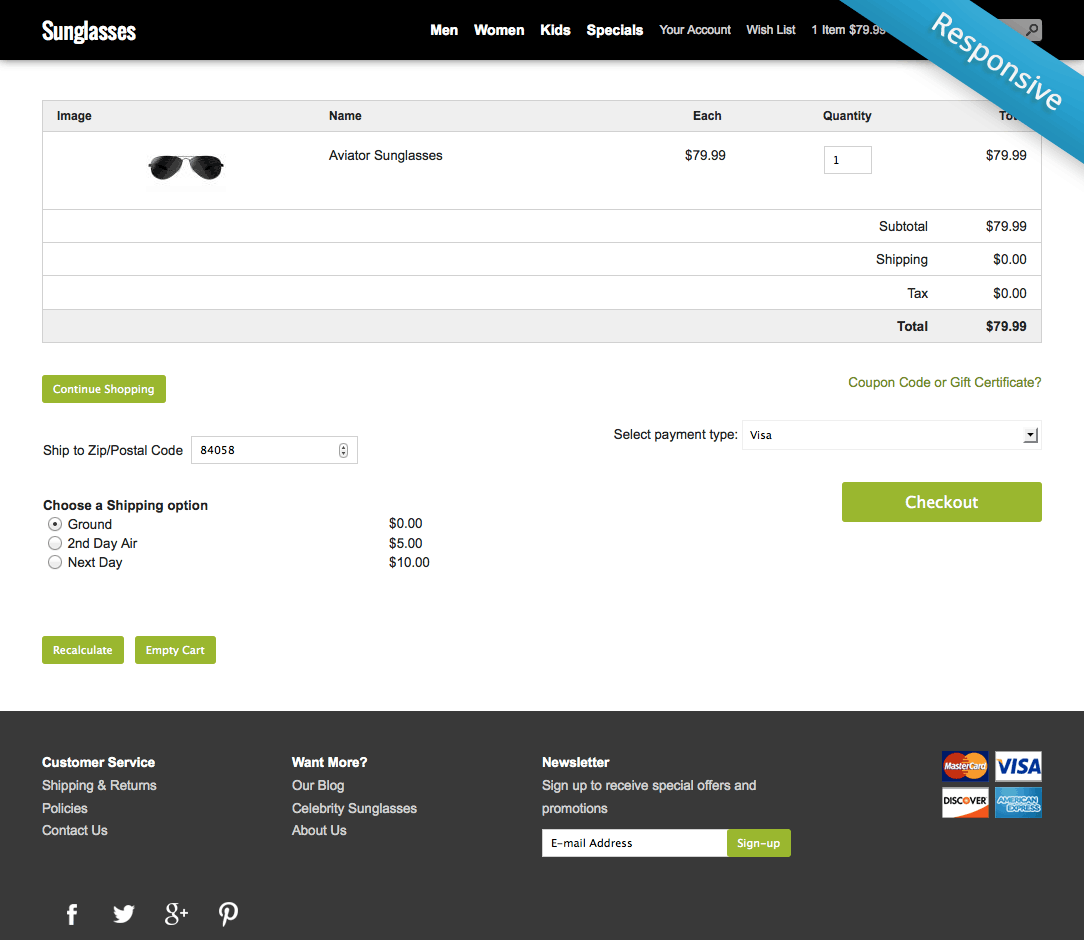This screenshot has height=940, width=1084.
Task: Select Ground shipping option
Action: (x=55, y=524)
